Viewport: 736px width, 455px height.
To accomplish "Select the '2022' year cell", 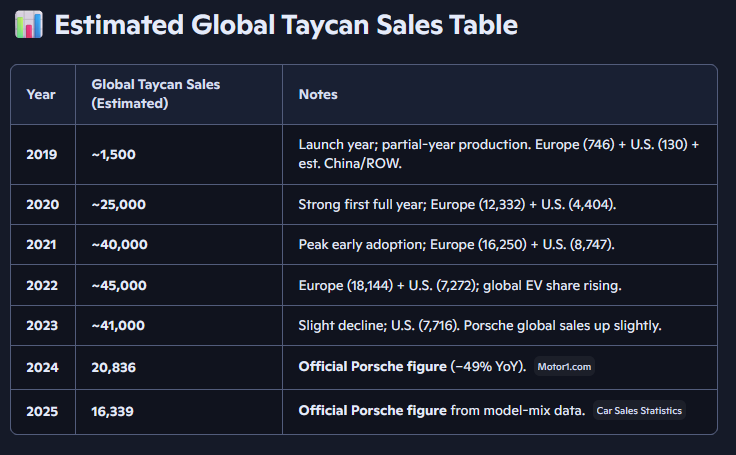I will pyautogui.click(x=42, y=285).
